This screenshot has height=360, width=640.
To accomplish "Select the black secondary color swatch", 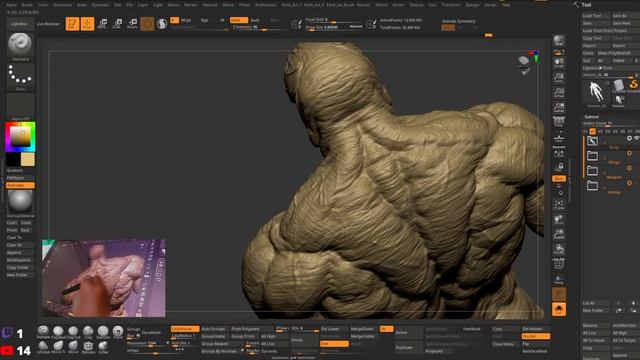I will (13, 160).
